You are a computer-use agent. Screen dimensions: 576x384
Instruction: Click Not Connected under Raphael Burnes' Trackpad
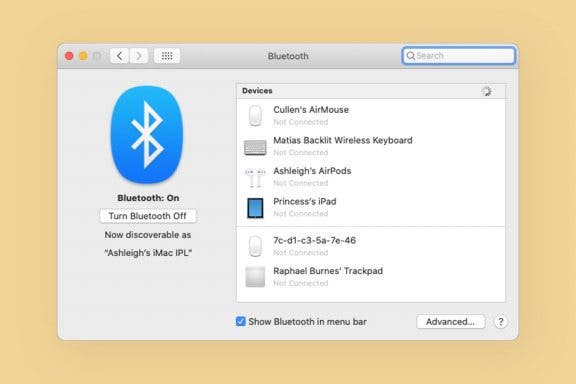[x=300, y=283]
